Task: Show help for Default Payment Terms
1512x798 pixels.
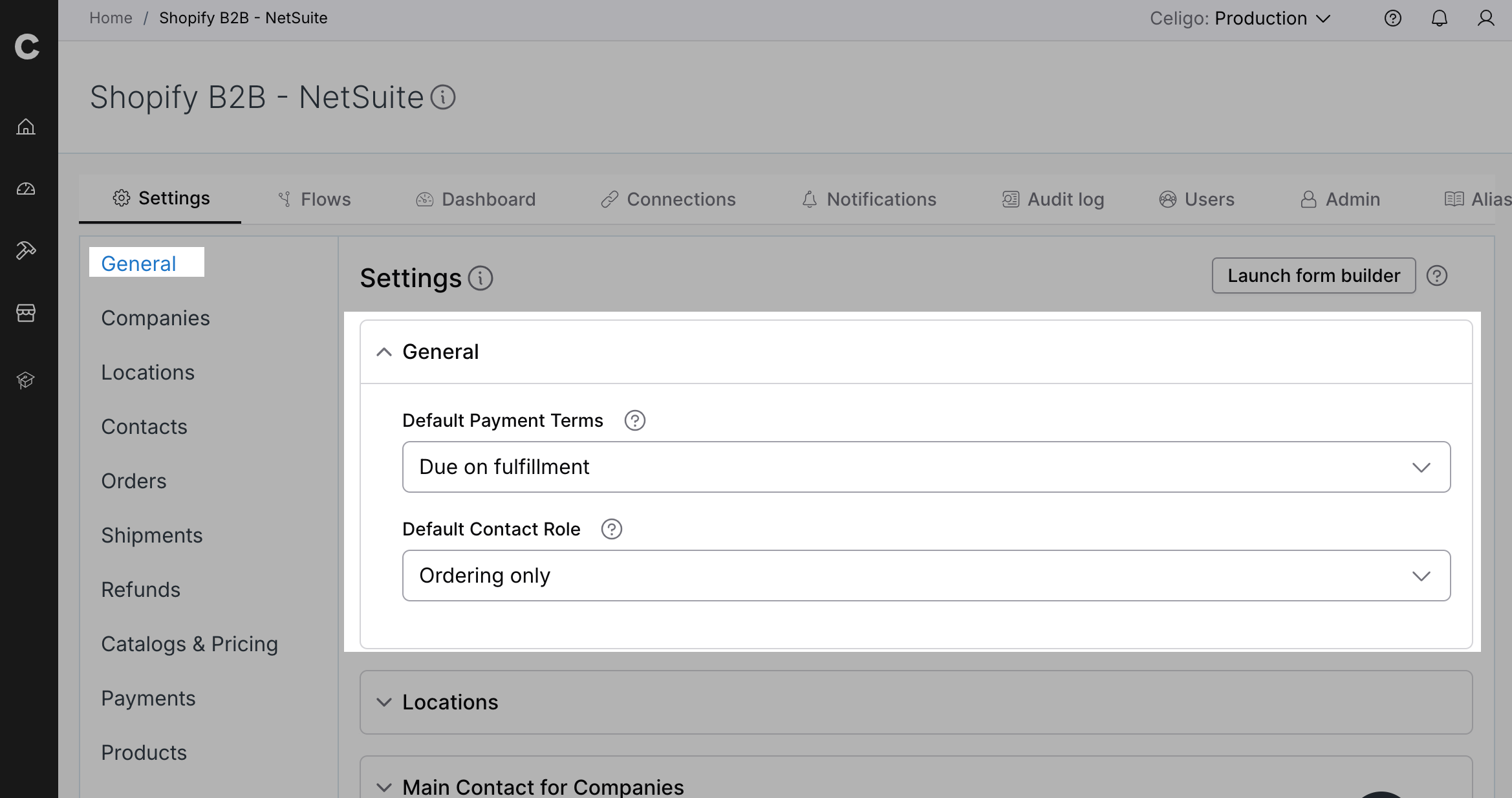Action: (x=635, y=421)
